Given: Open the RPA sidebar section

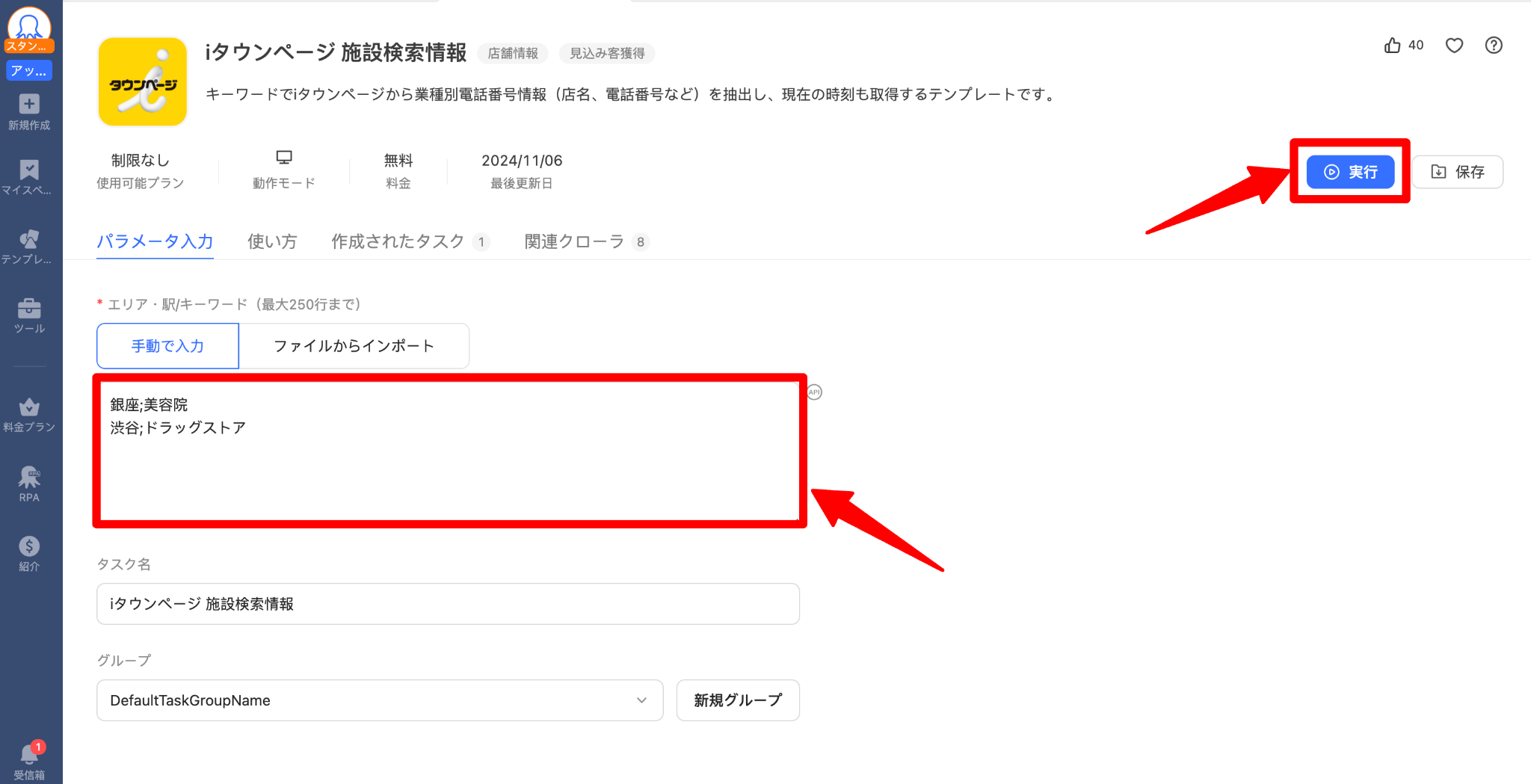Looking at the screenshot, I should point(28,484).
